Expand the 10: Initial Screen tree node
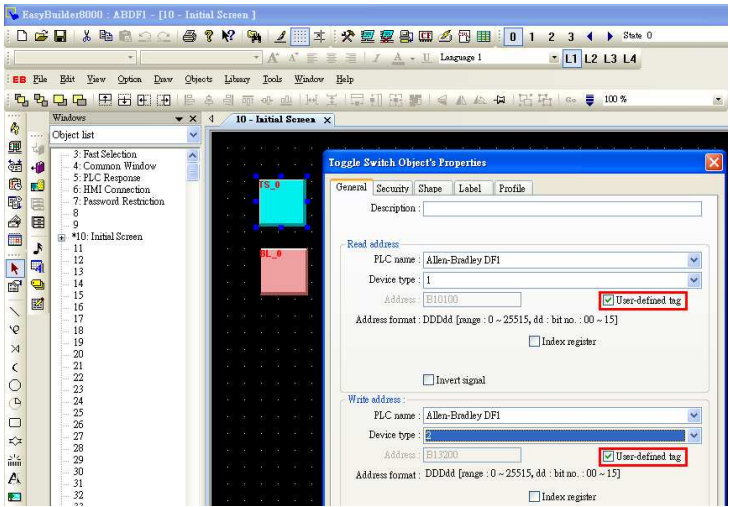This screenshot has height=507, width=730. [x=61, y=237]
